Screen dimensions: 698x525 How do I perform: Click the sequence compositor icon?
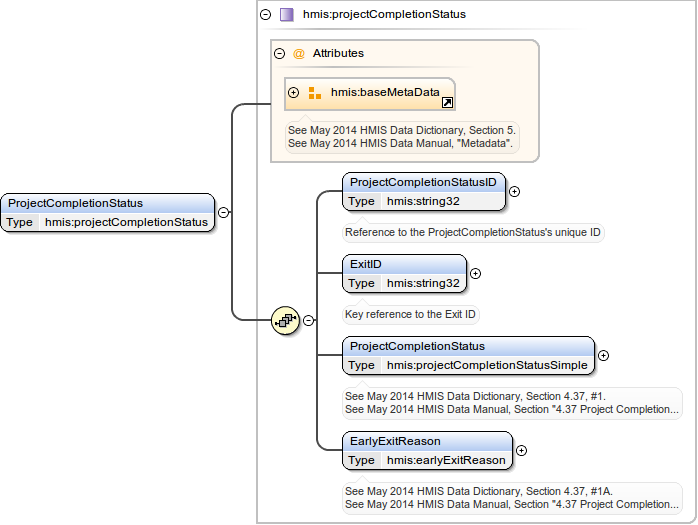[285, 320]
